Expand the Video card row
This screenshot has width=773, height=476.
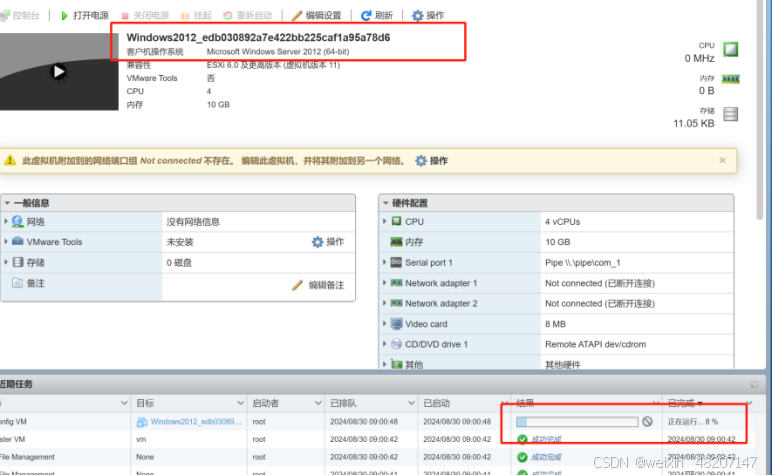[x=385, y=324]
